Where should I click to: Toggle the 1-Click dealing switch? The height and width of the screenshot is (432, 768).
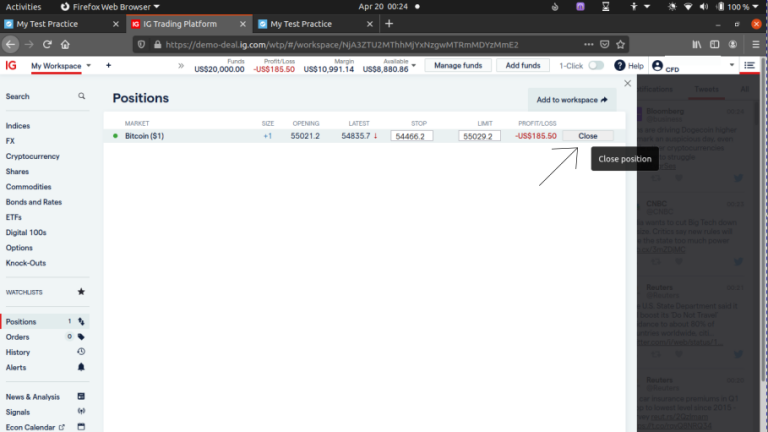click(596, 65)
